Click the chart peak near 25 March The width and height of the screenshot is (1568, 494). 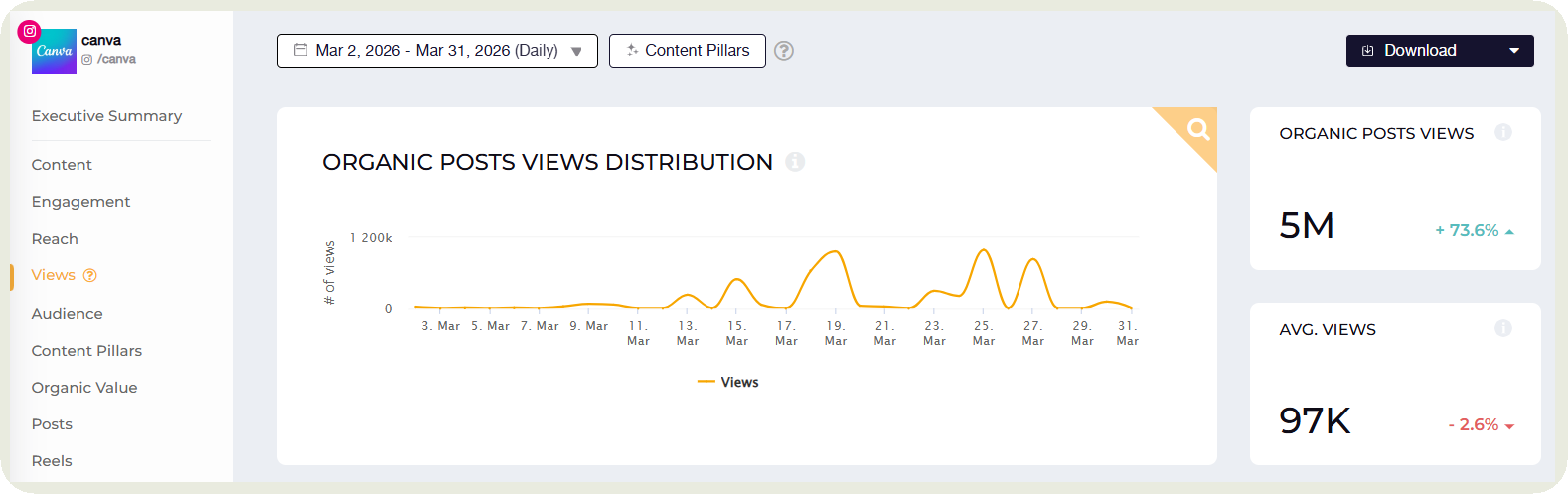(x=984, y=250)
